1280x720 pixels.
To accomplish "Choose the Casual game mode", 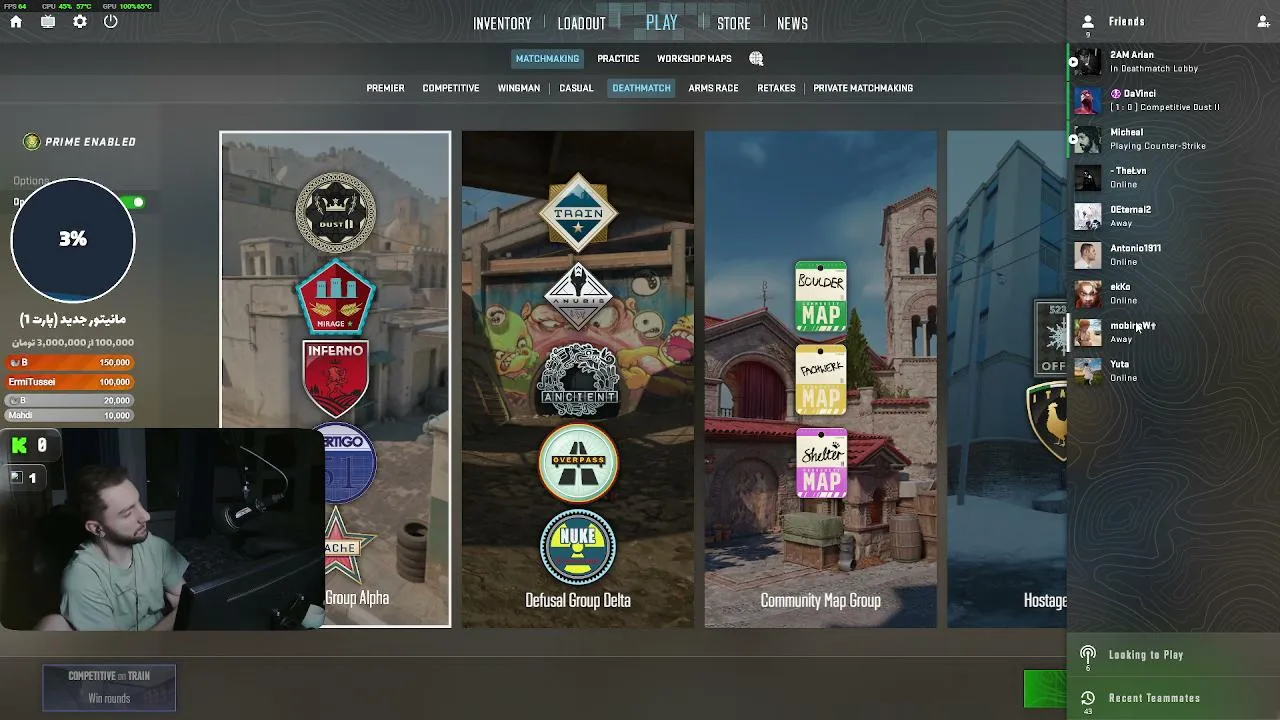I will 576,88.
